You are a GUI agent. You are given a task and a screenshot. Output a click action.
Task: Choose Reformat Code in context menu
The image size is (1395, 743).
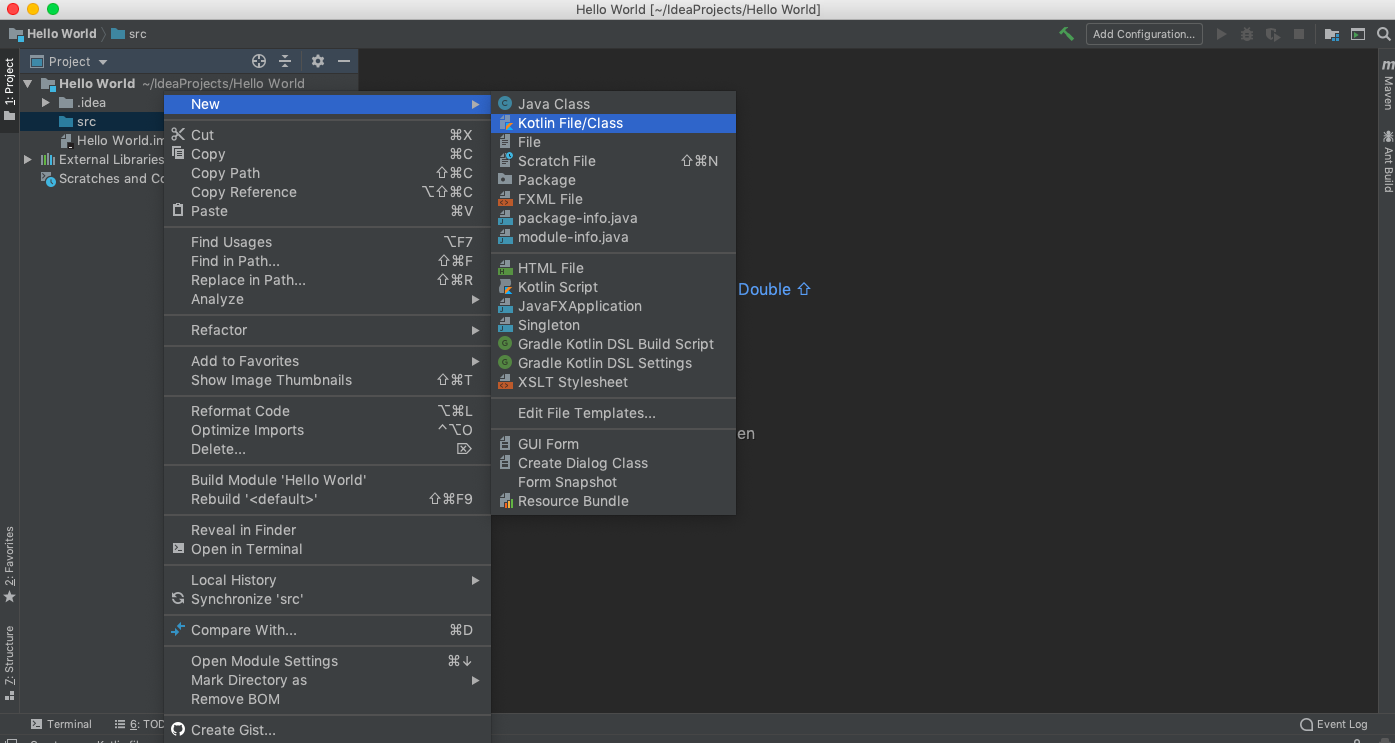[x=327, y=411]
